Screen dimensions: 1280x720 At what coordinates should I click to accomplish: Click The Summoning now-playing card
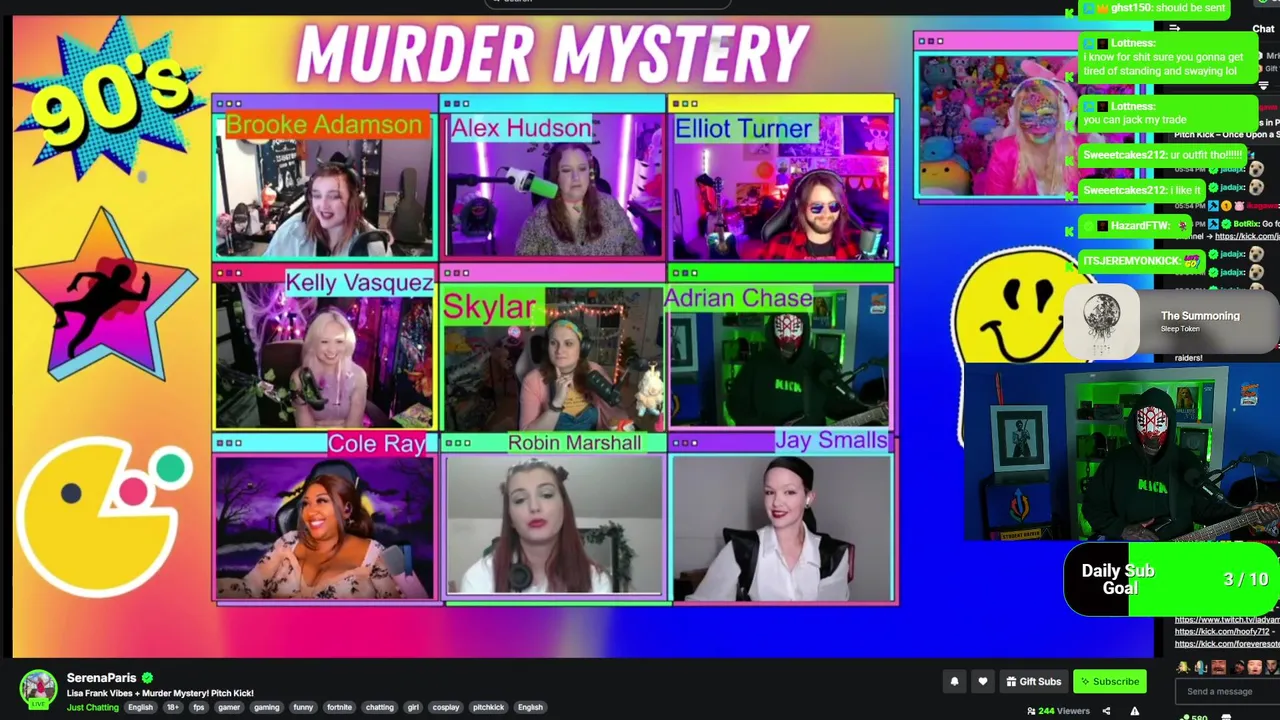pos(1172,321)
